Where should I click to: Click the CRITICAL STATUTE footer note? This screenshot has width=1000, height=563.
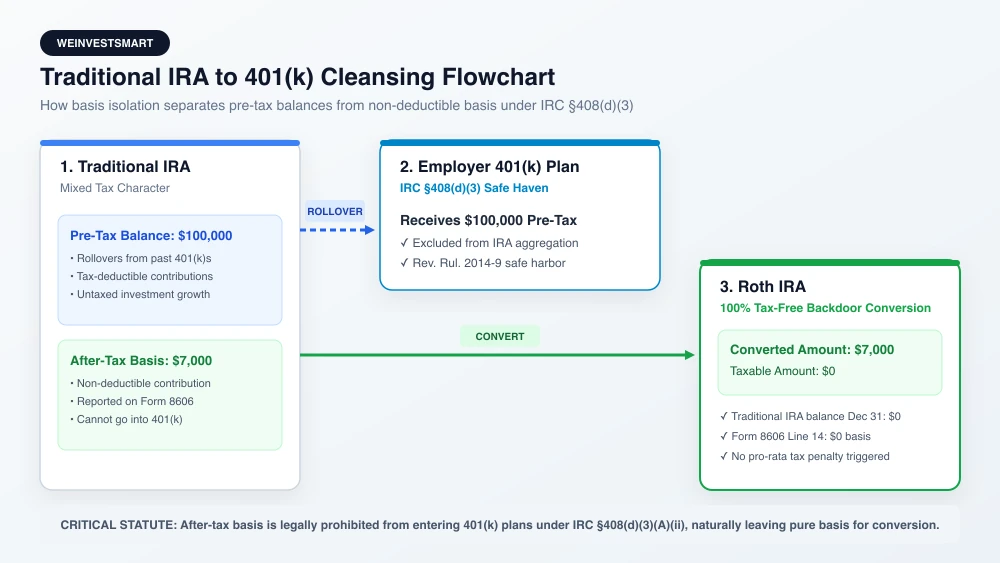[x=500, y=525]
